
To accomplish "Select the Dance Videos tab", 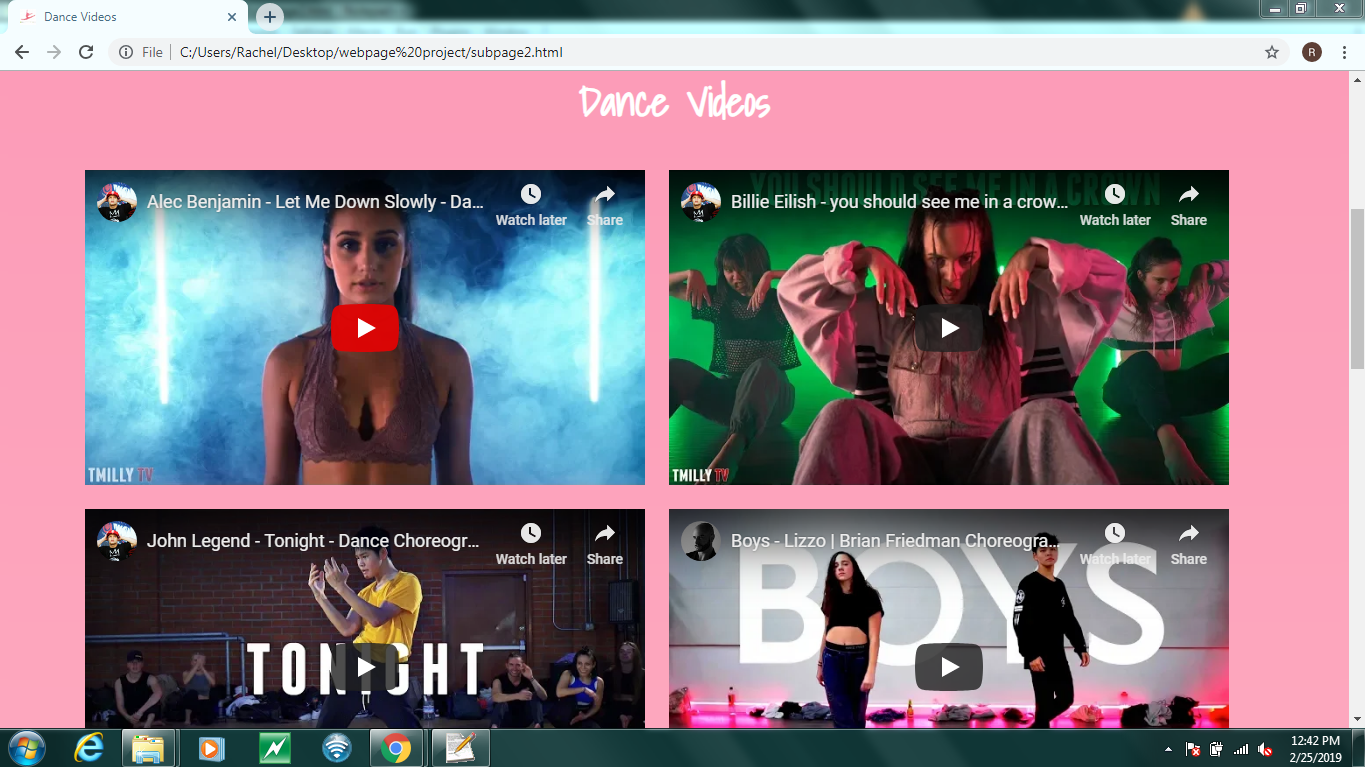I will (x=127, y=17).
